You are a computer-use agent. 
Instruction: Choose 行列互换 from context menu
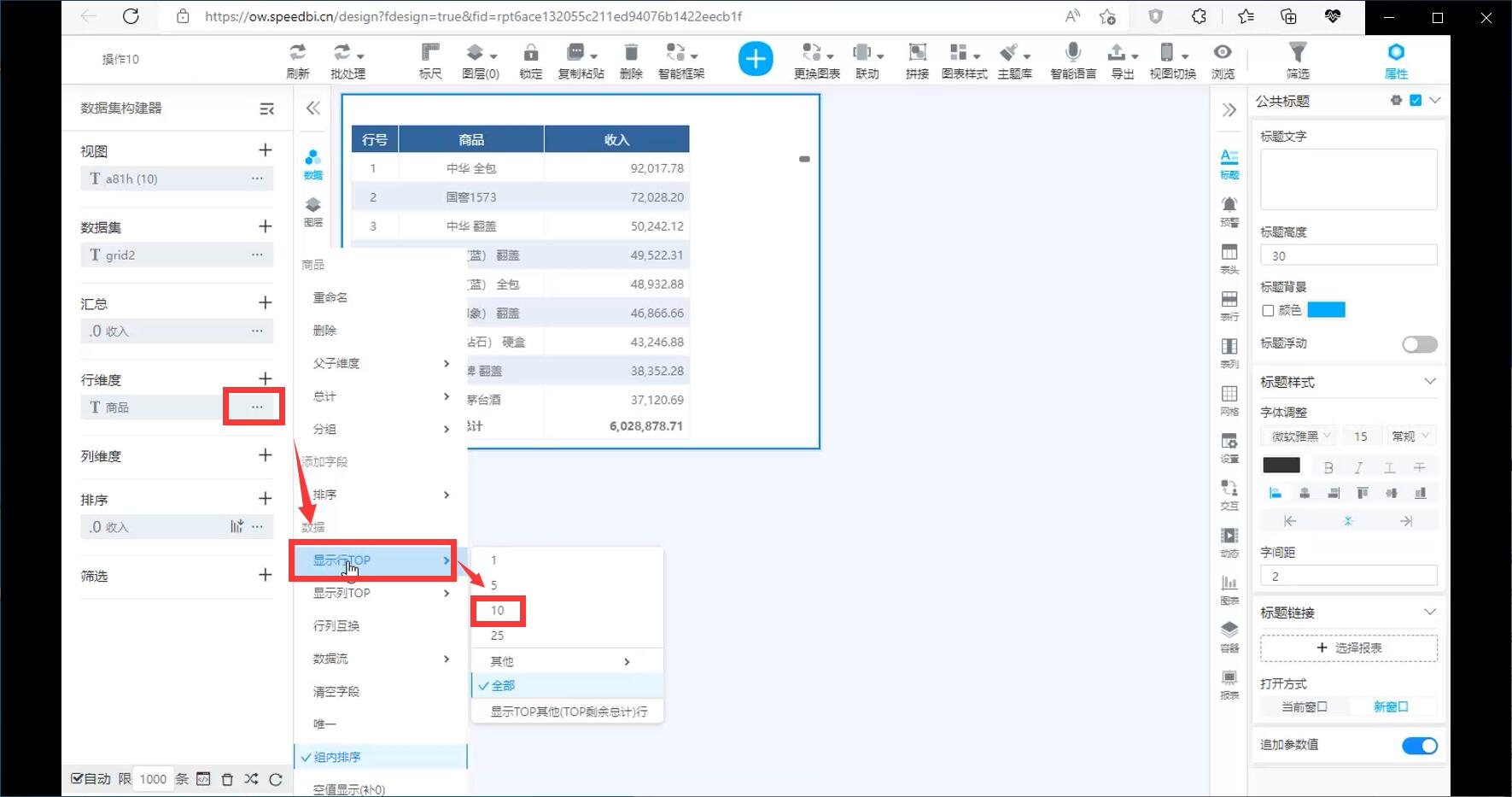point(336,626)
